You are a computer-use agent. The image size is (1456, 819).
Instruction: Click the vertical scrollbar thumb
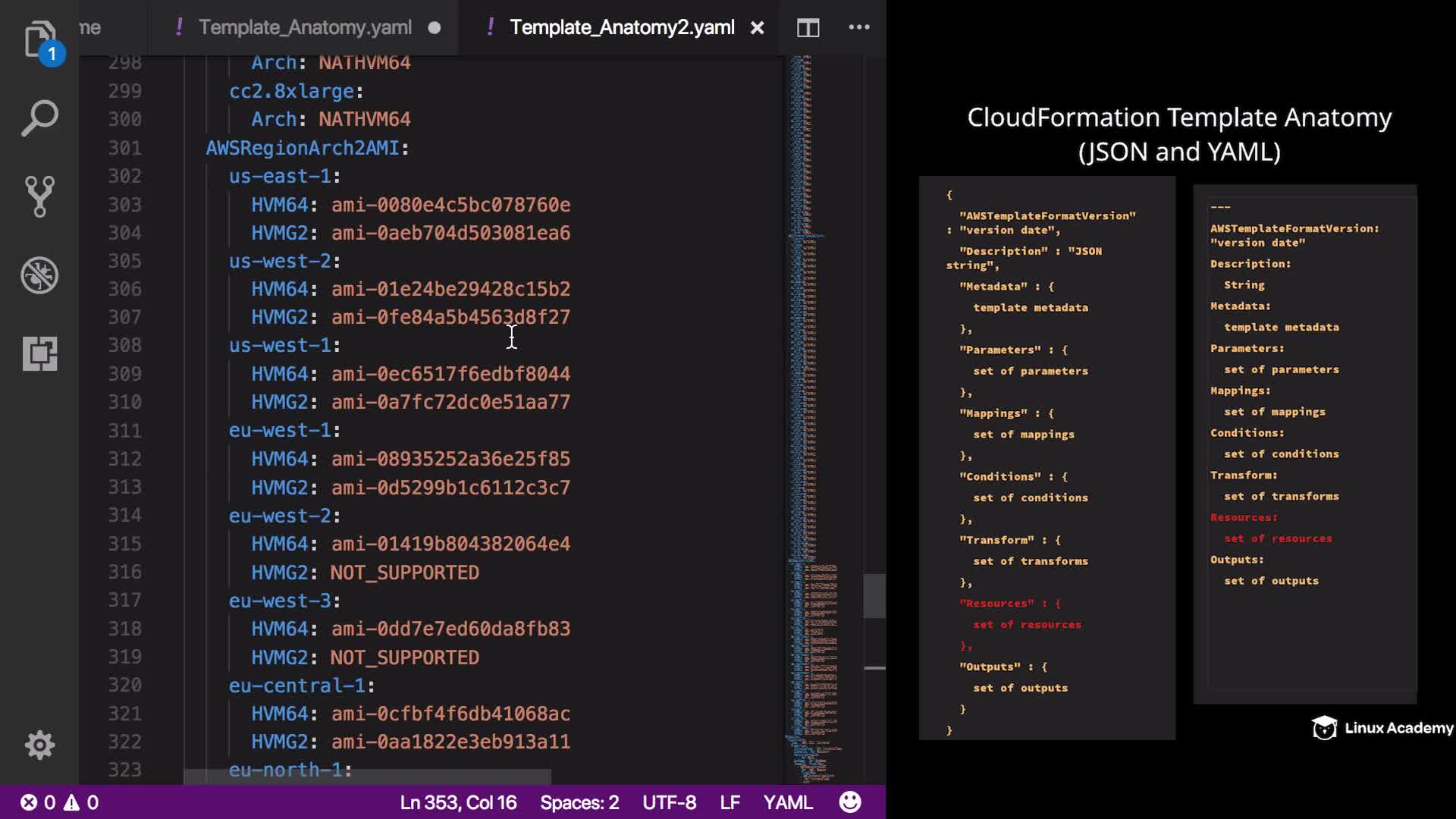tap(874, 596)
